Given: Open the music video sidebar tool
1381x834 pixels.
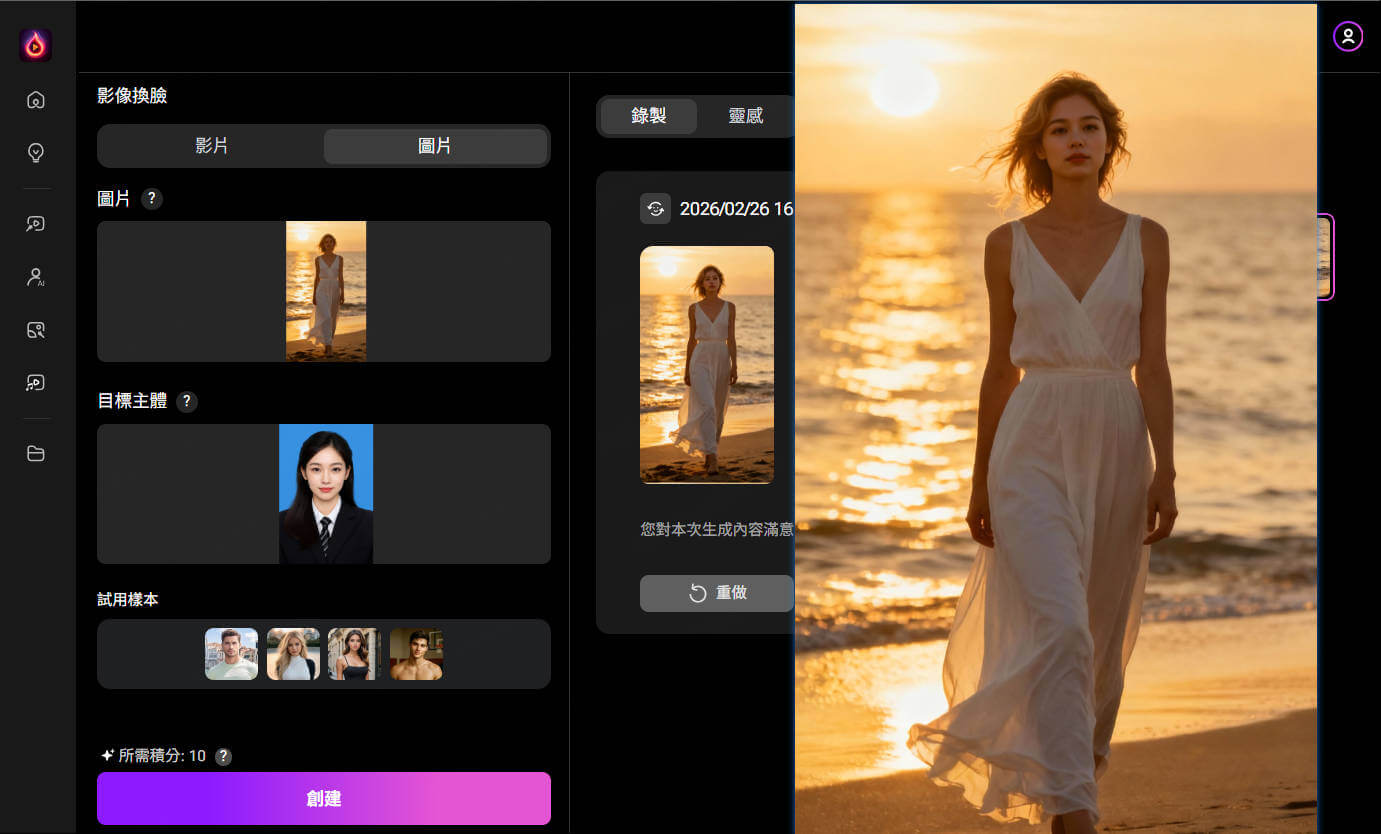Looking at the screenshot, I should 36,383.
